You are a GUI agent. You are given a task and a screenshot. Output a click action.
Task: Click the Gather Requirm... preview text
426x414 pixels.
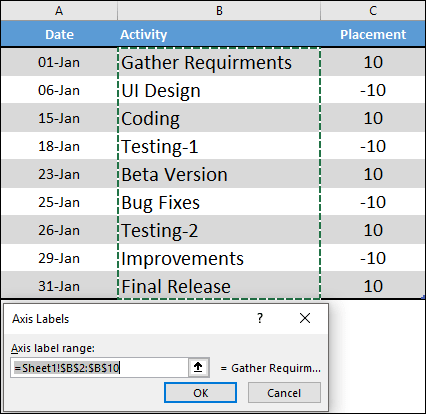tap(276, 368)
